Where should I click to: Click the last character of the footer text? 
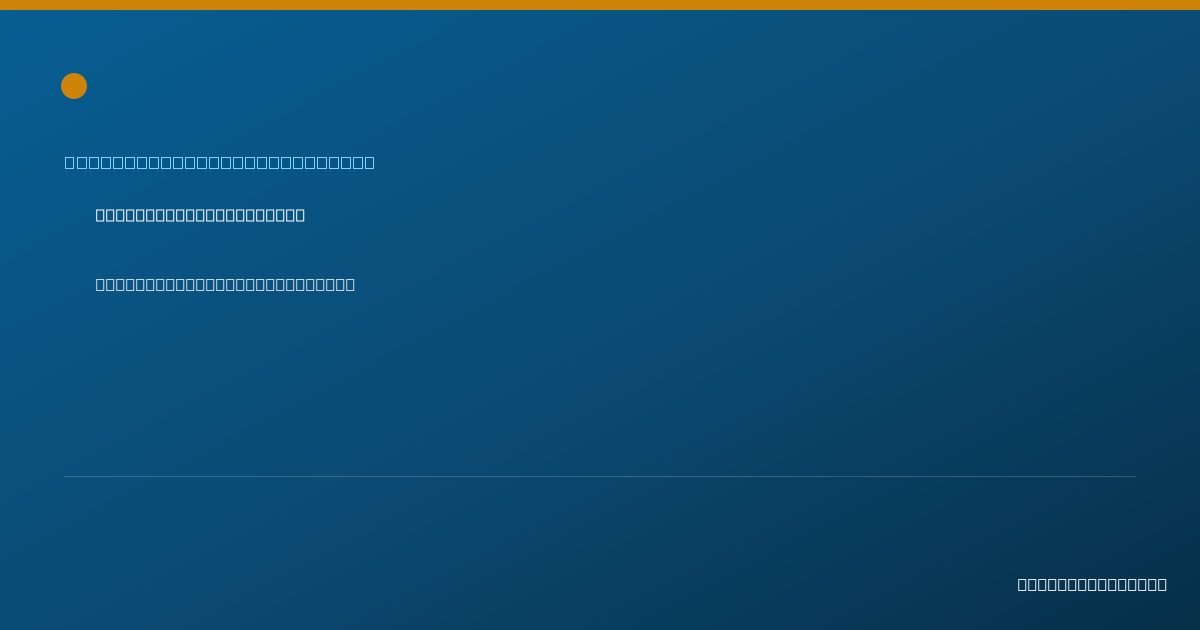pos(1162,584)
